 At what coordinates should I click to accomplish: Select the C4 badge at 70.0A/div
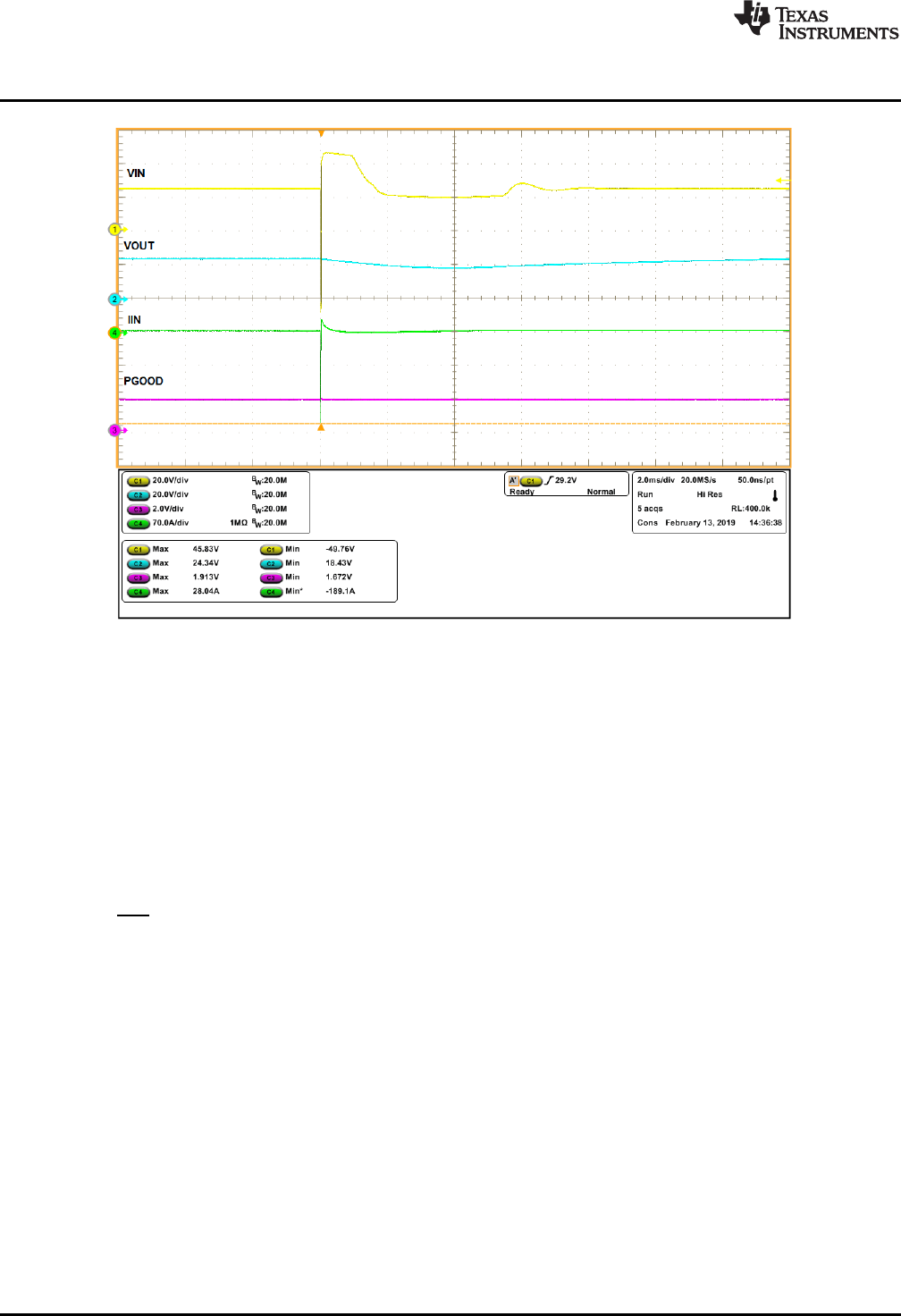coord(138,524)
